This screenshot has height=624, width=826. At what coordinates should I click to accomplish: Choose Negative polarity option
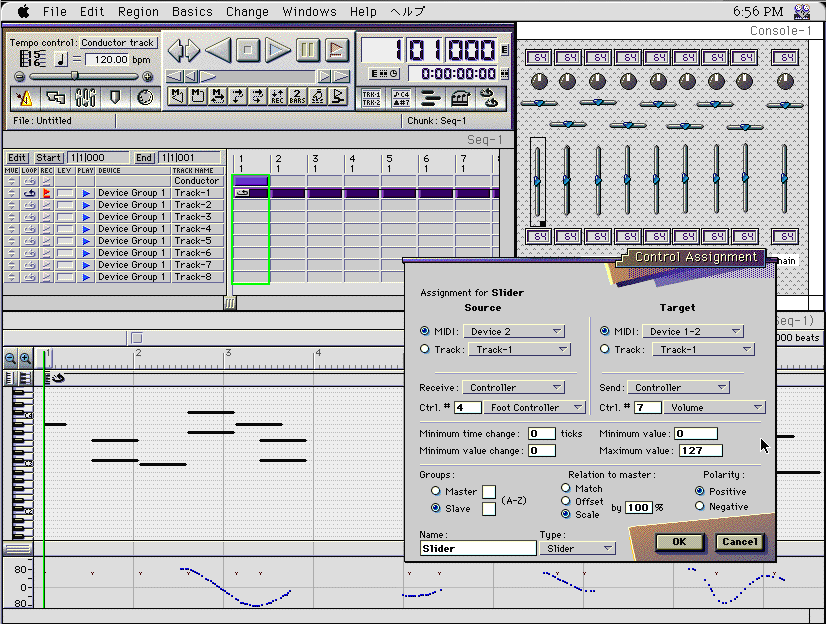click(x=699, y=507)
